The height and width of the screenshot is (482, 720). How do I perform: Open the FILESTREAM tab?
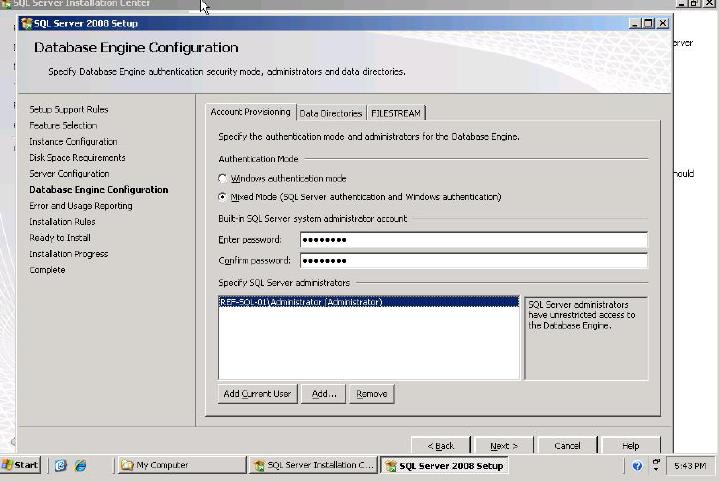pos(396,113)
